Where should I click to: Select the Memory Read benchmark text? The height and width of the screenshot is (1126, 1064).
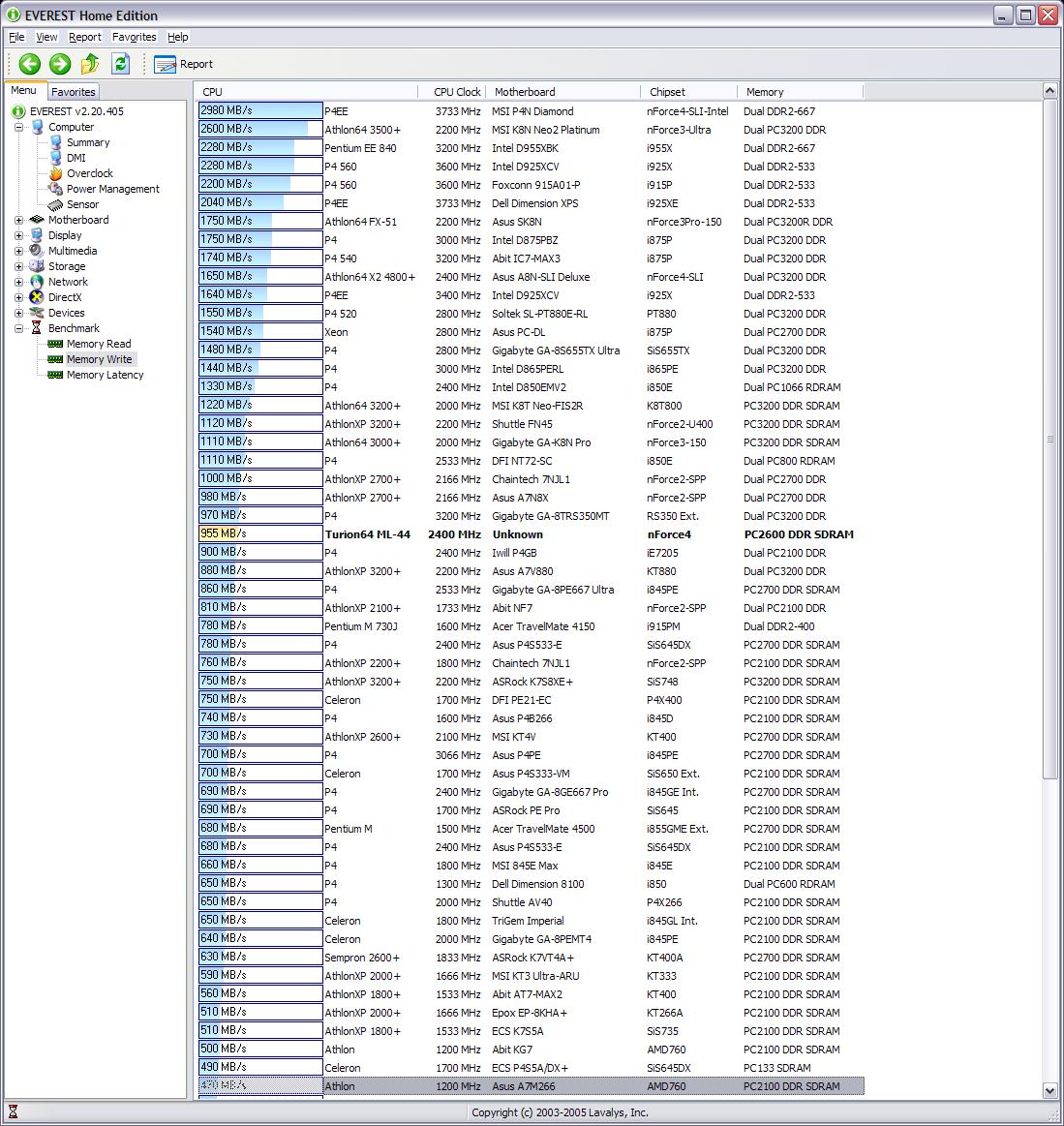tap(99, 344)
